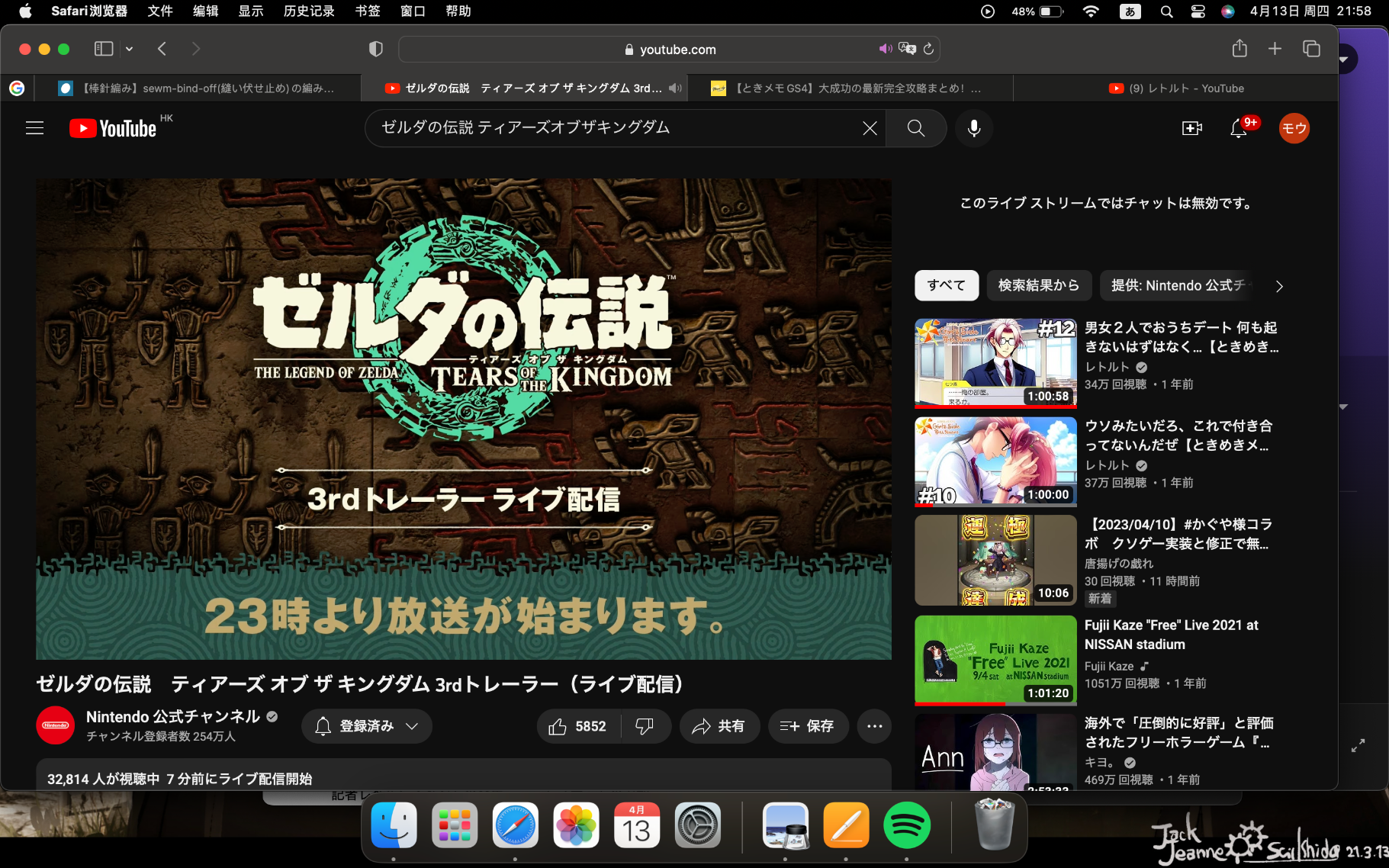Viewport: 1389px width, 868px height.
Task: Open the account avatar menu
Action: click(x=1294, y=128)
